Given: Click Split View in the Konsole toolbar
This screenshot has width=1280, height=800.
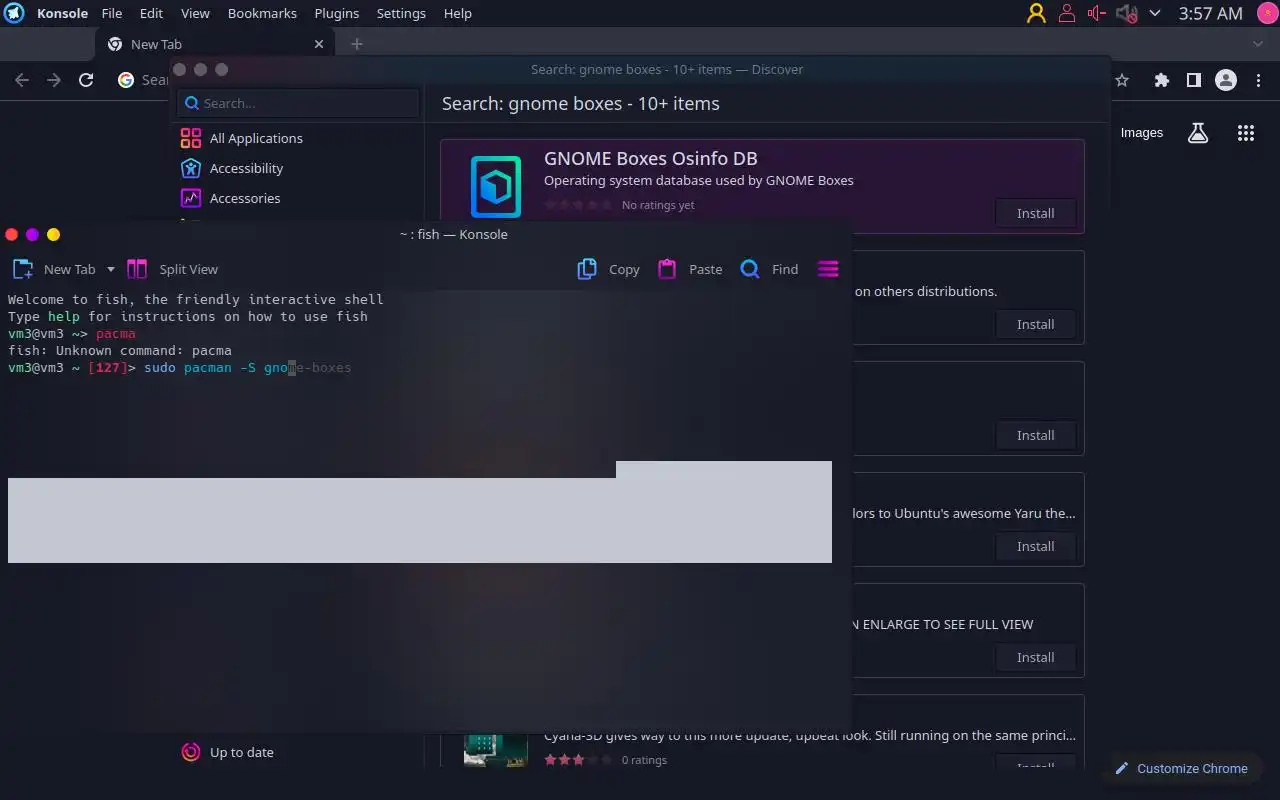Looking at the screenshot, I should [x=172, y=269].
